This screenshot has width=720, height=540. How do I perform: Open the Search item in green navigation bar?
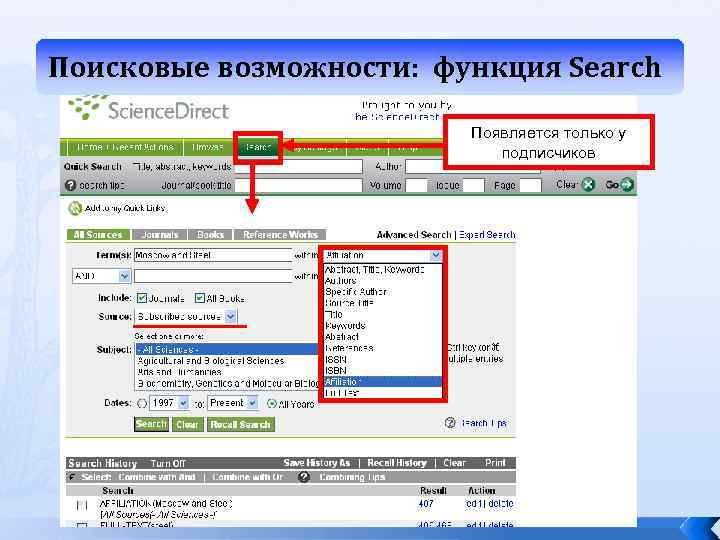[258, 147]
